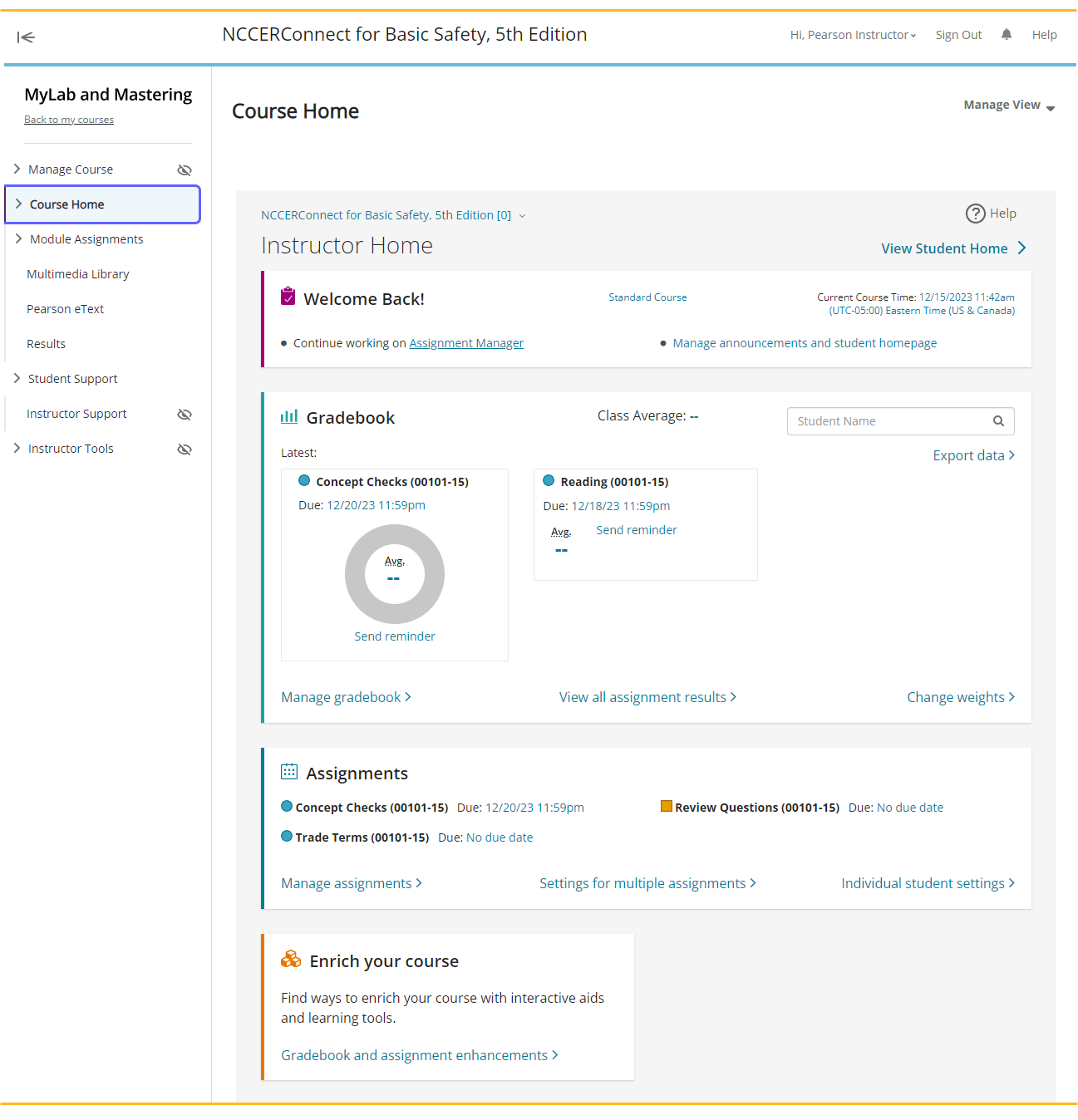Open Pearson eText in the sidebar
The image size is (1078, 1120).
coord(65,309)
